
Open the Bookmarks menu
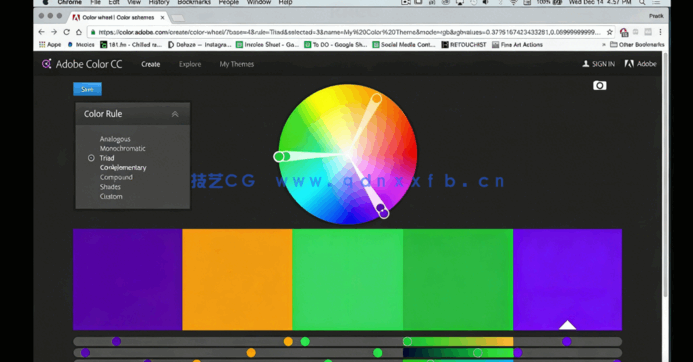[194, 2]
